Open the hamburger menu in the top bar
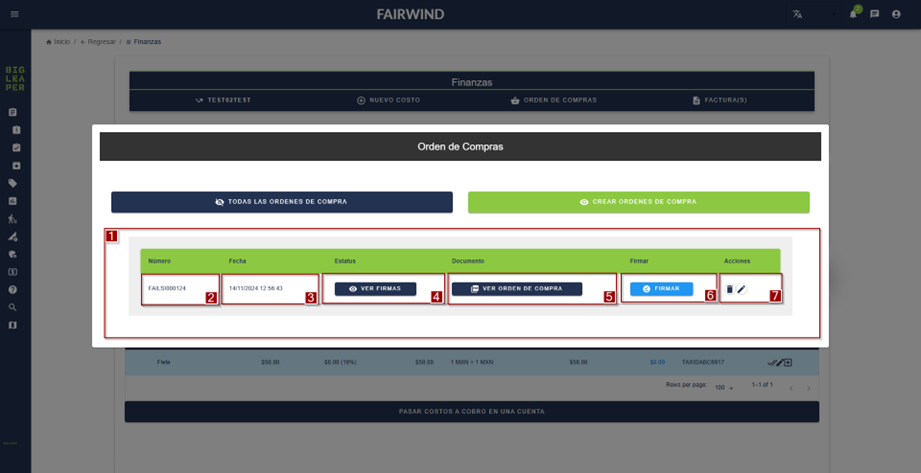The width and height of the screenshot is (921, 473). coord(15,14)
